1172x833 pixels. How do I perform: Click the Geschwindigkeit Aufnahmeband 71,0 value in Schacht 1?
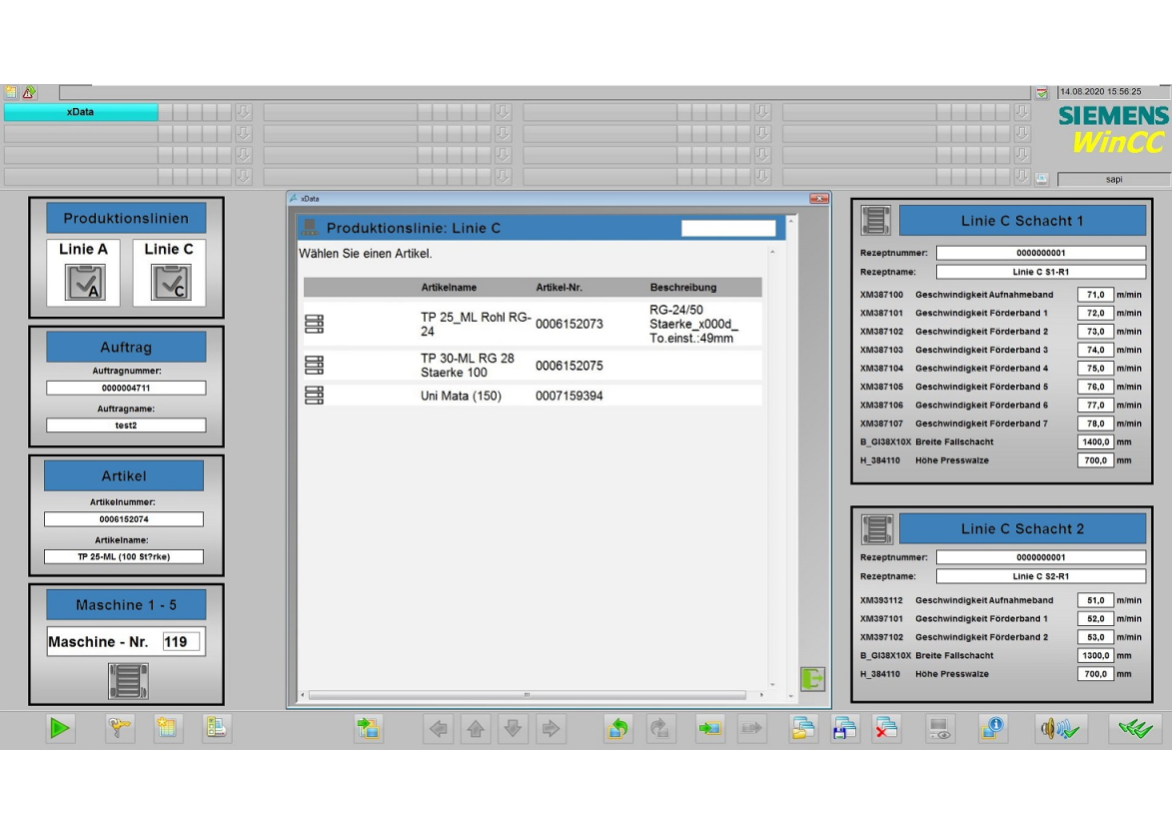pos(1095,295)
